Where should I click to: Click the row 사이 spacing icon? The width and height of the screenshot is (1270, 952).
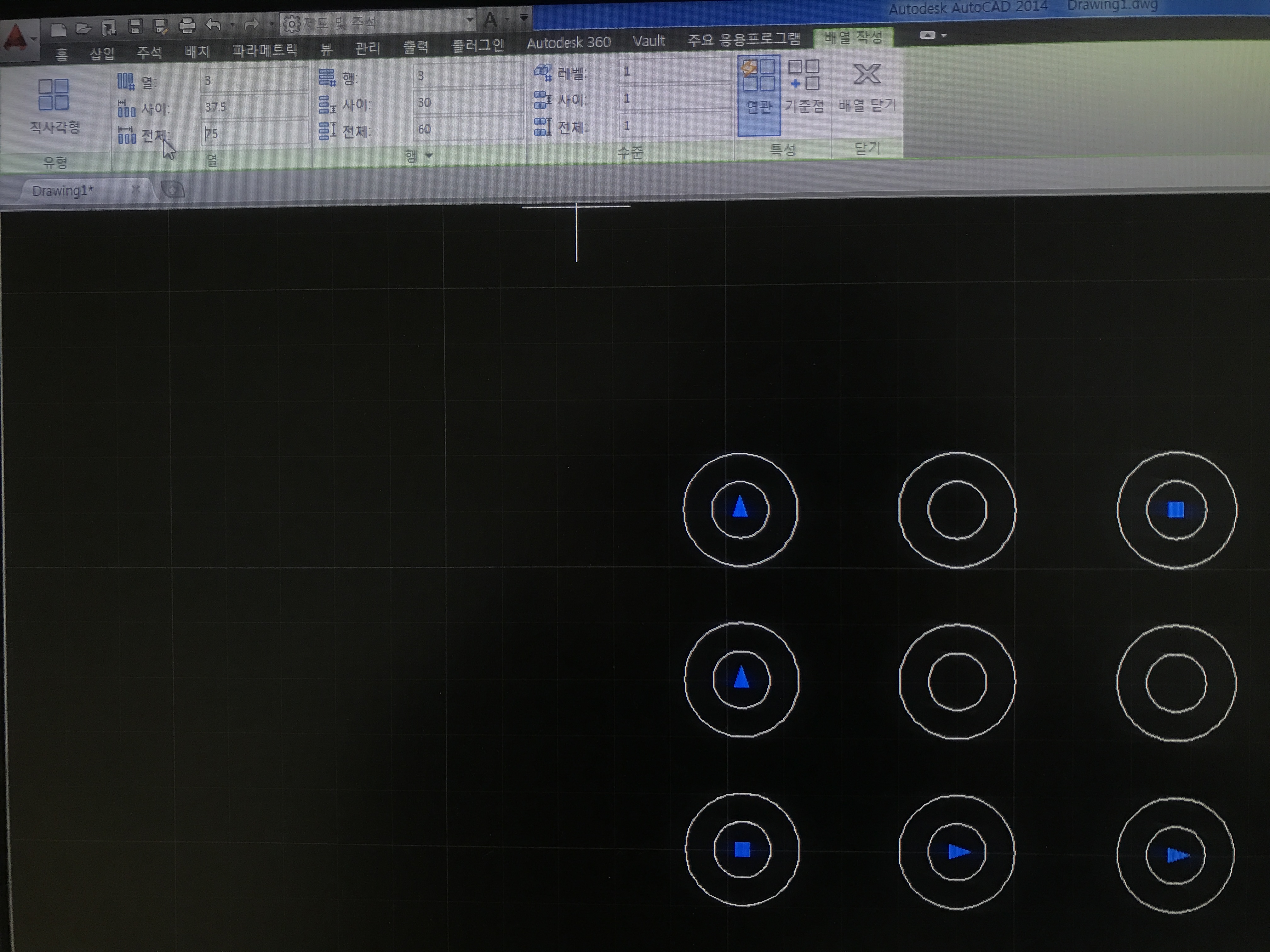(x=327, y=105)
